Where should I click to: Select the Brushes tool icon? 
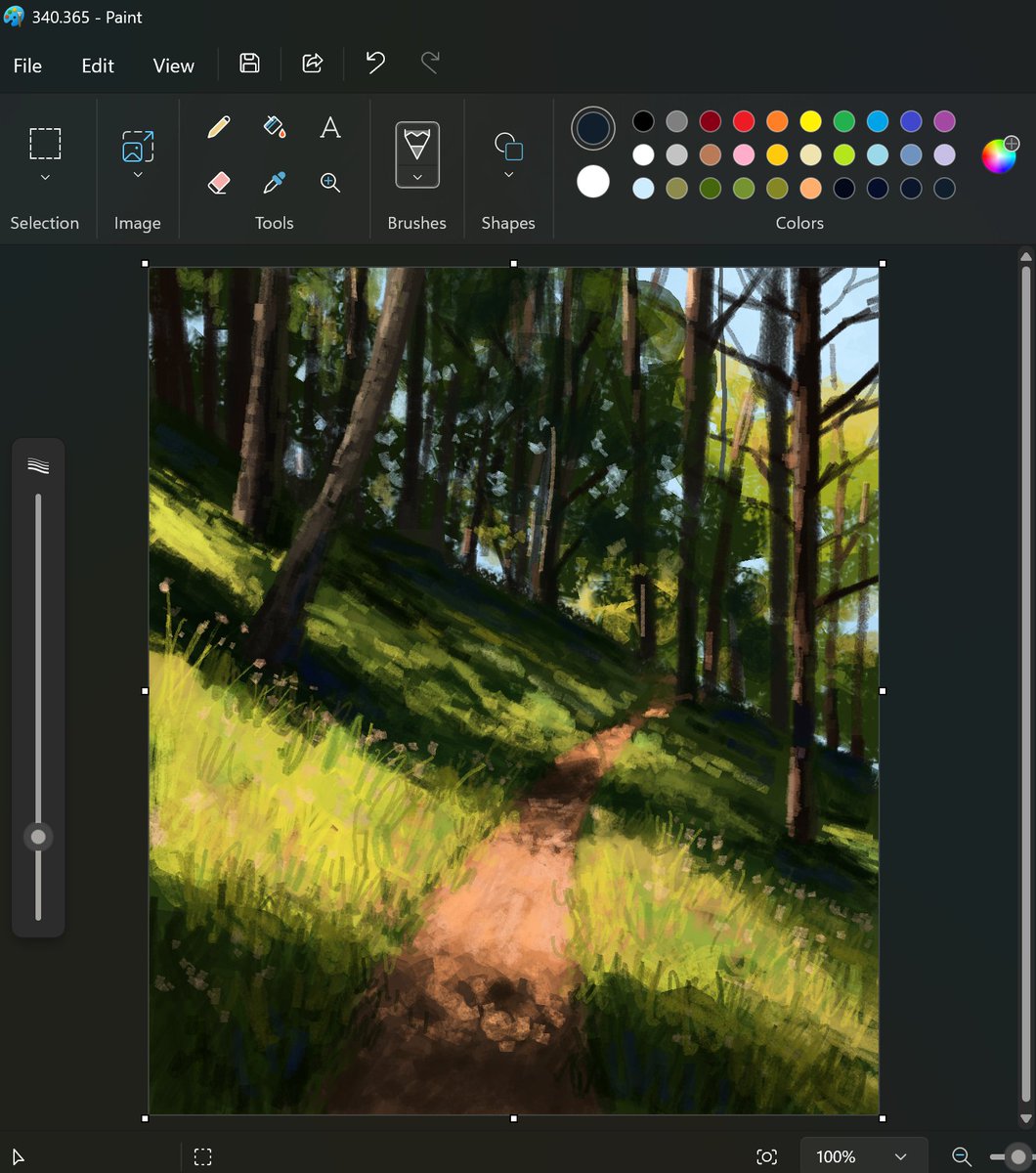[x=417, y=144]
